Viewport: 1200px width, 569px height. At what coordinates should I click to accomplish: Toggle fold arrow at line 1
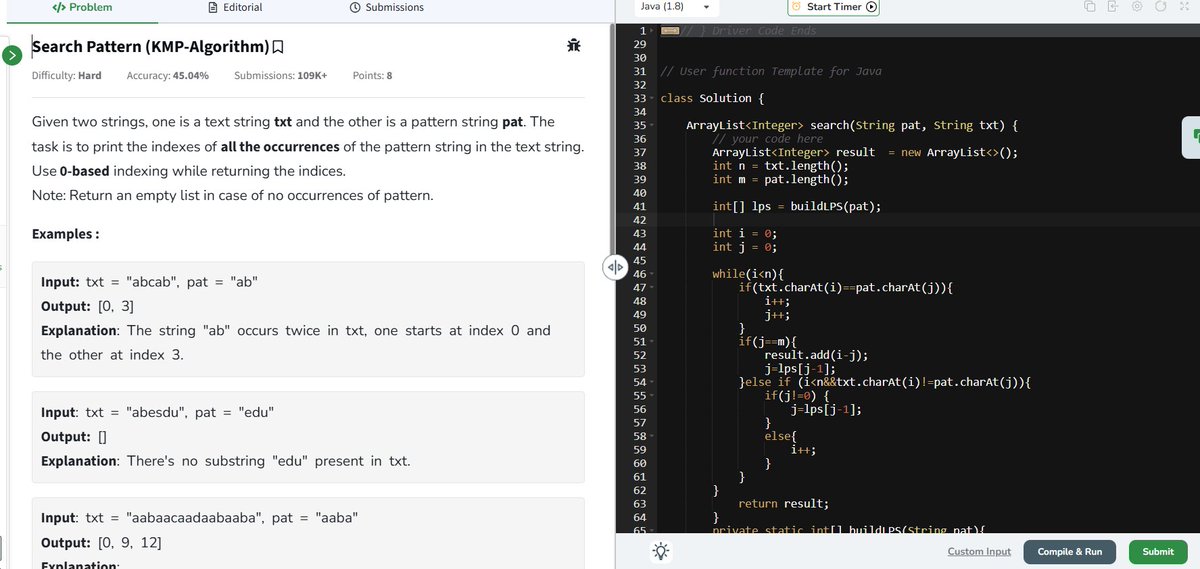(654, 31)
